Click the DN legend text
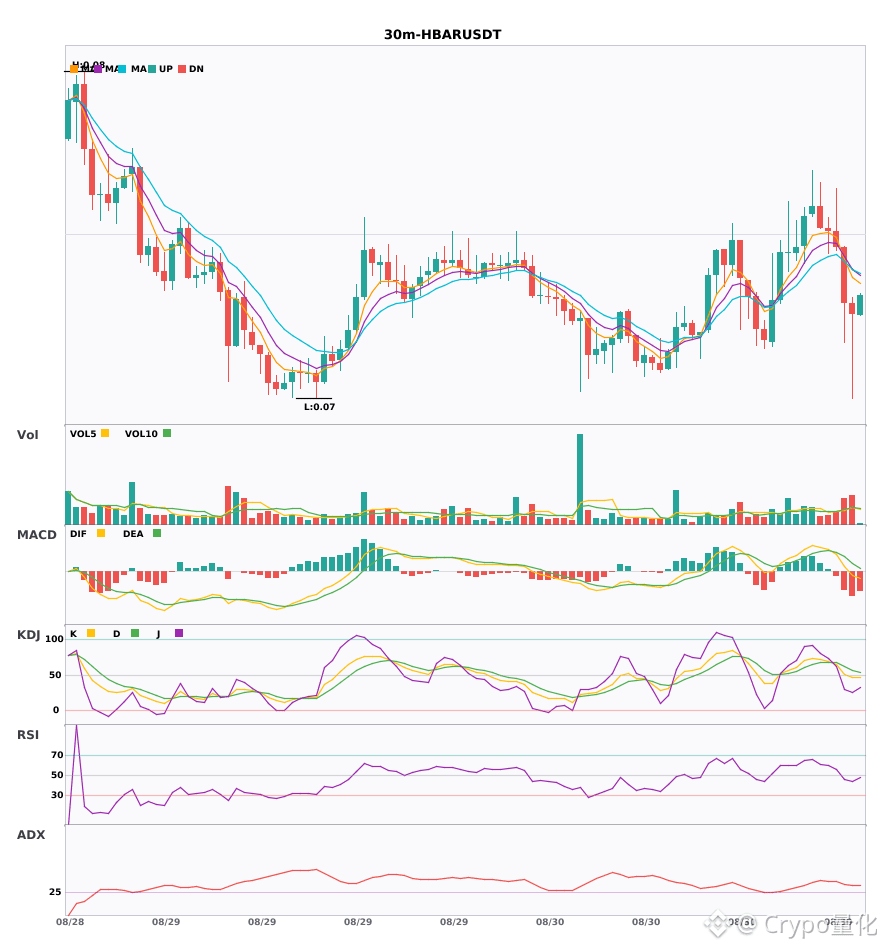This screenshot has width=885, height=950. (196, 69)
